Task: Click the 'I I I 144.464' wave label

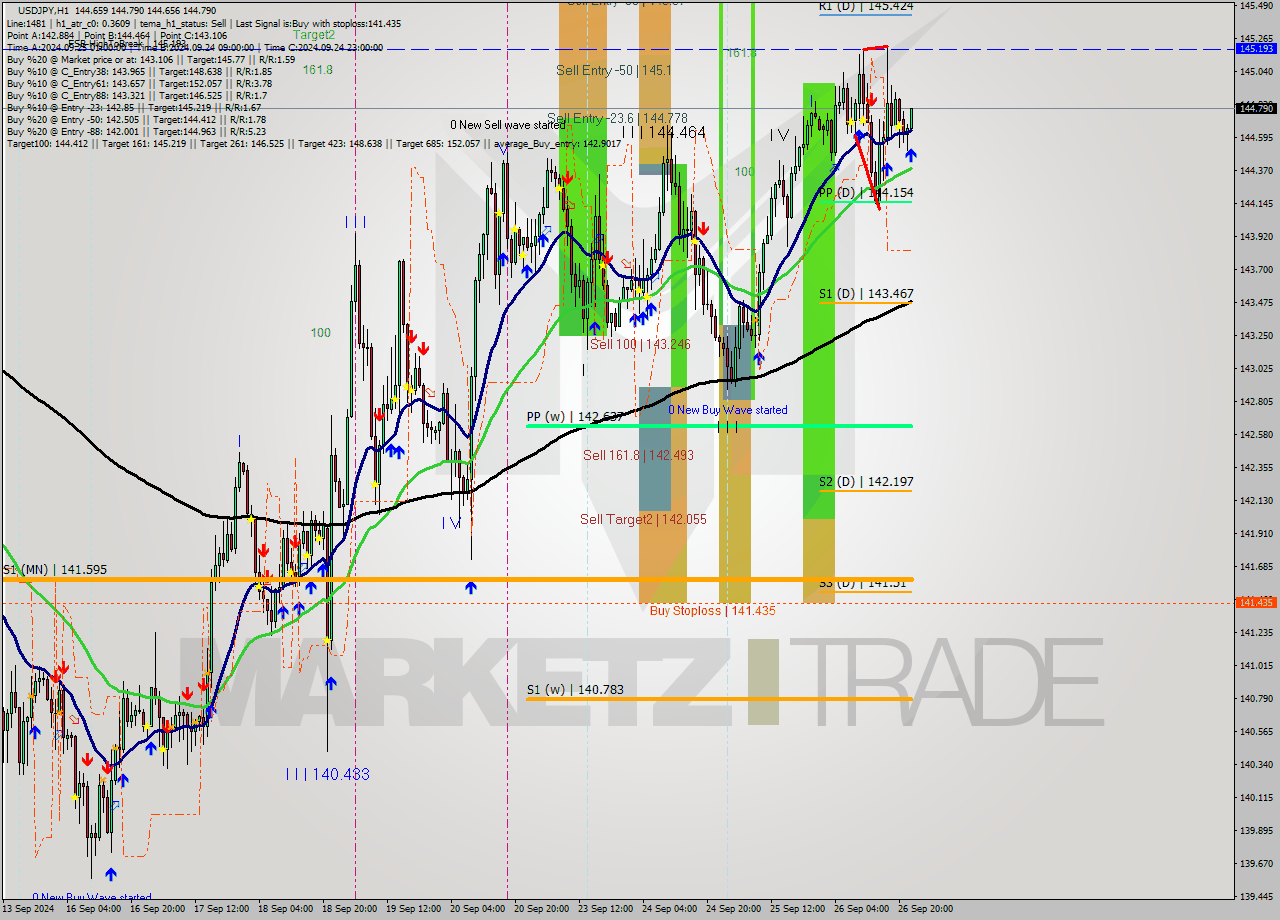Action: (x=663, y=132)
